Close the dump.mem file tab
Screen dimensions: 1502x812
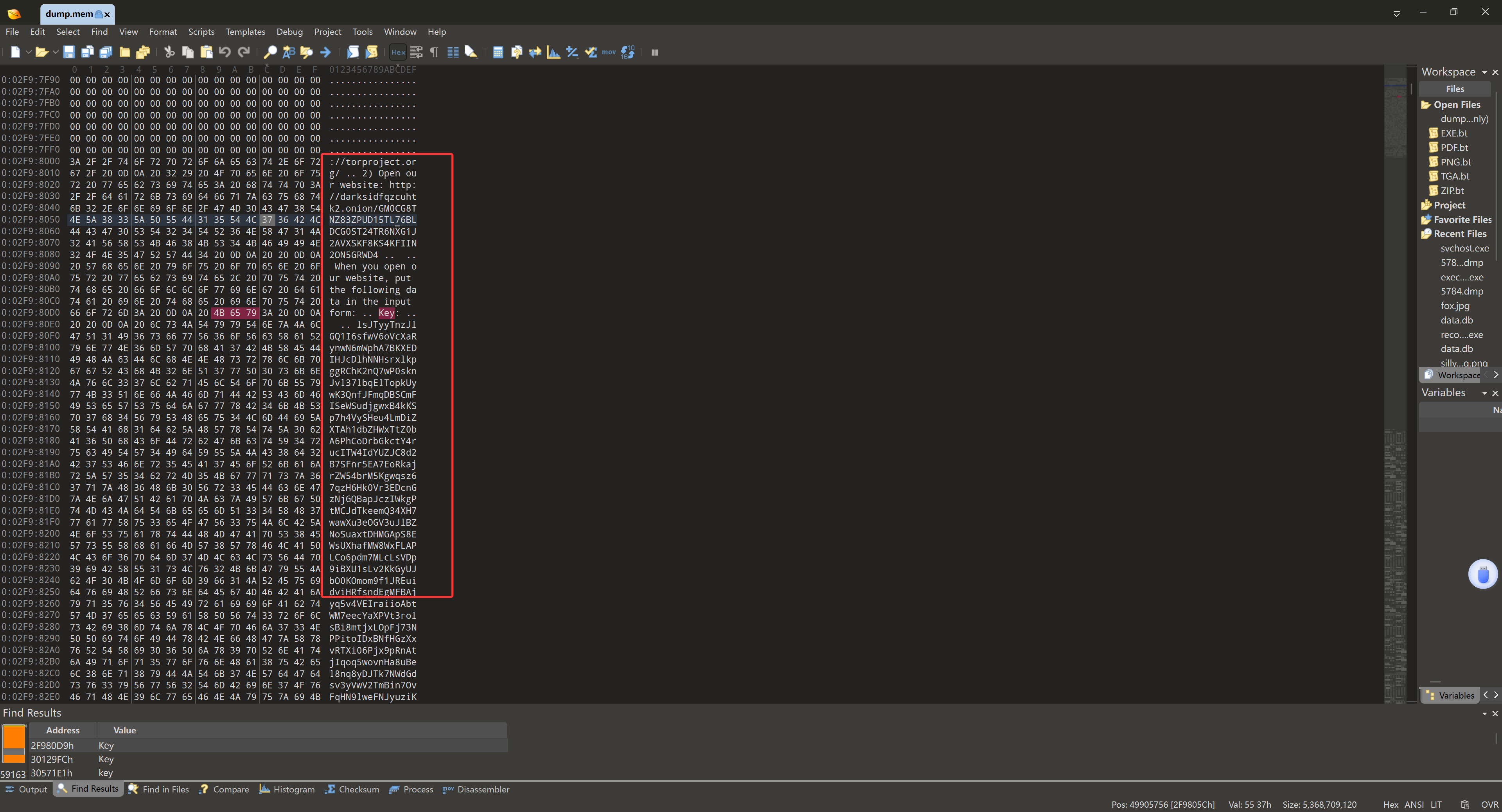107,14
